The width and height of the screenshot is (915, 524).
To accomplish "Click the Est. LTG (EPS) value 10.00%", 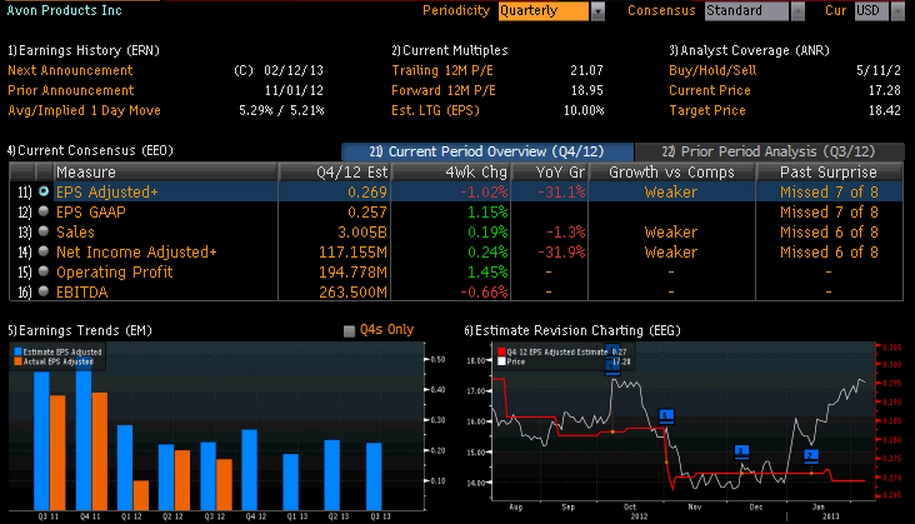I will [x=584, y=110].
